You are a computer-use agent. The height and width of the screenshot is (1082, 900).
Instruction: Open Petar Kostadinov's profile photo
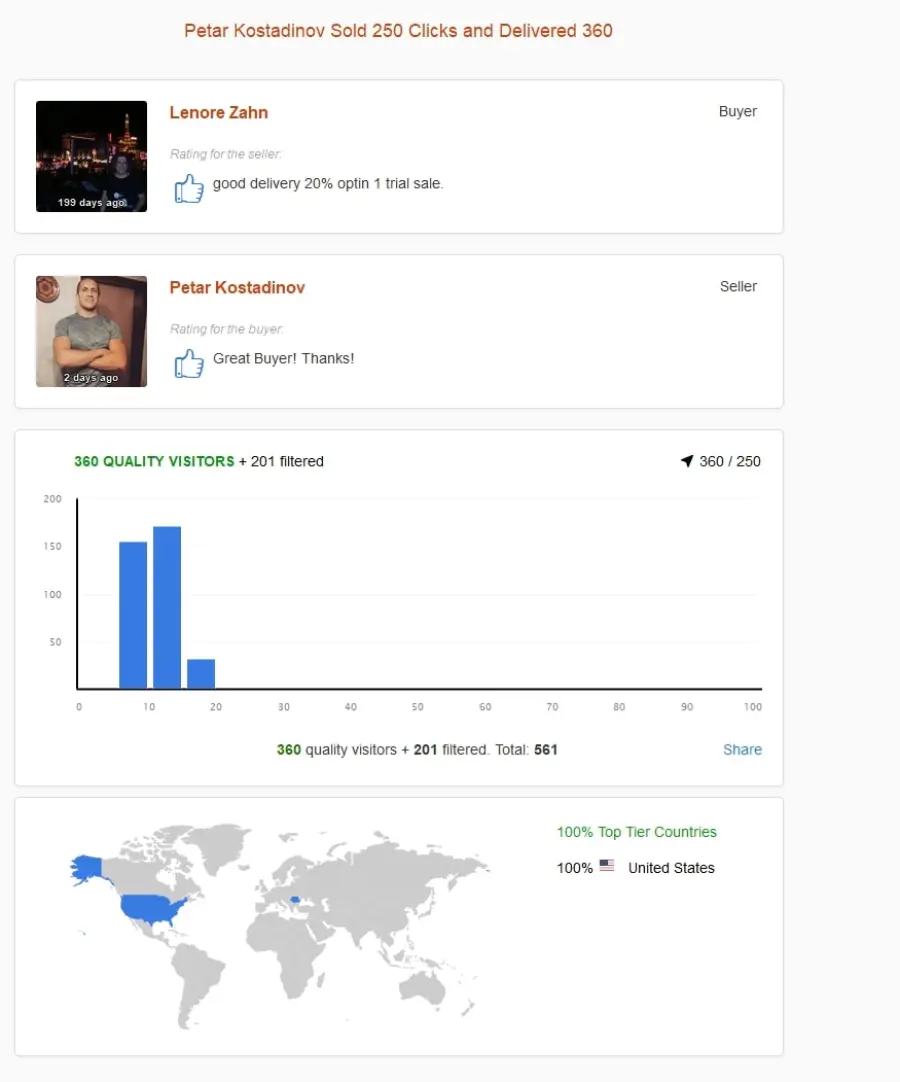tap(91, 331)
